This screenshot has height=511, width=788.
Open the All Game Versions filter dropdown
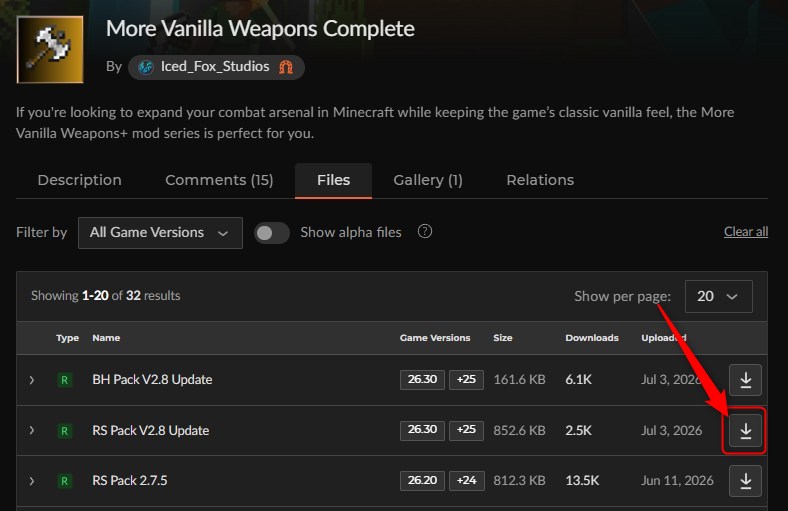[x=160, y=233]
